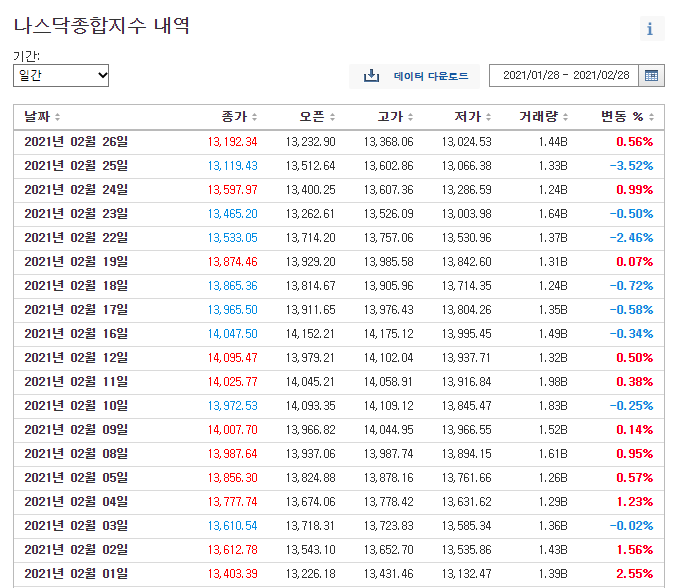Sort by 저가 column arrows
This screenshot has width=673, height=588.
click(x=488, y=117)
